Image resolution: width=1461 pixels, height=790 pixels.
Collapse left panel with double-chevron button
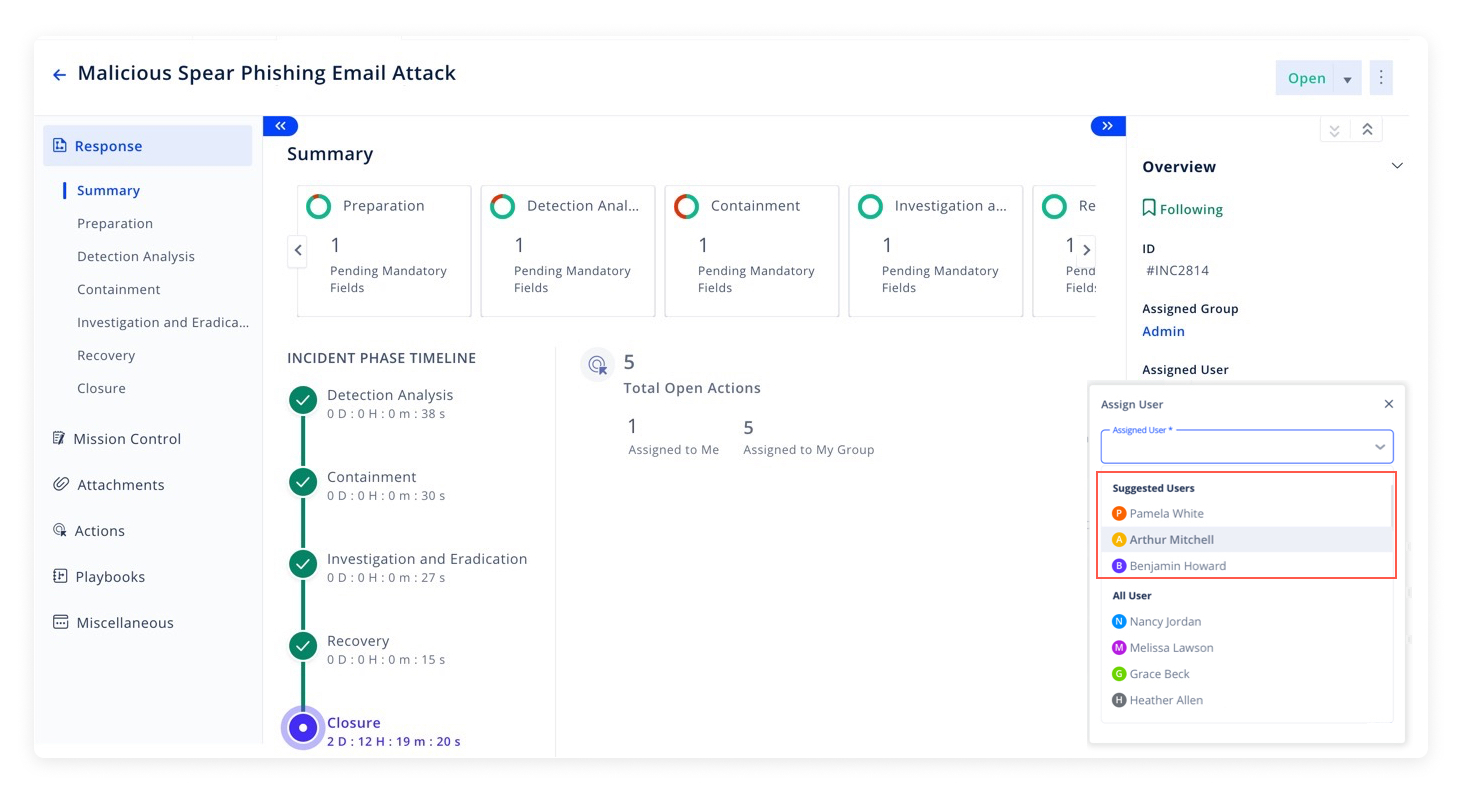click(280, 126)
